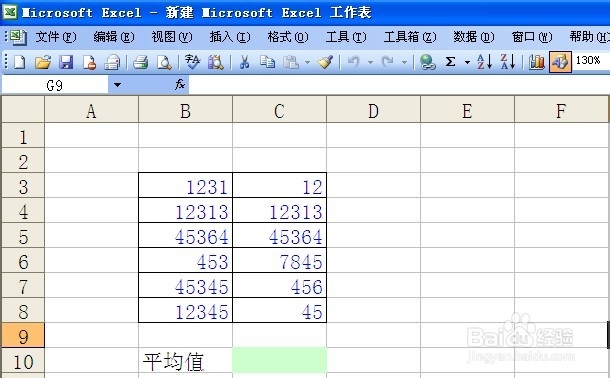This screenshot has width=610, height=378.
Task: Save the workbook with the floppy icon
Action: pyautogui.click(x=66, y=62)
